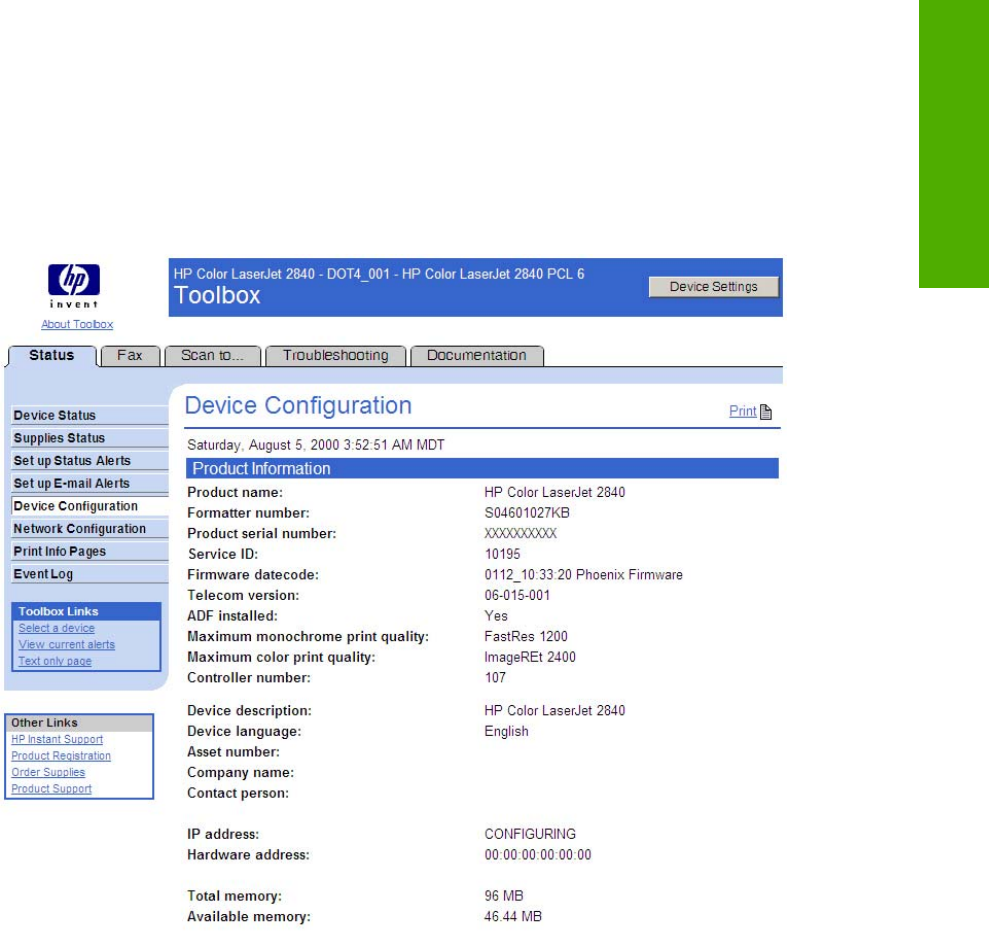Click the Product Information section header
This screenshot has height=947, width=989.
point(482,469)
